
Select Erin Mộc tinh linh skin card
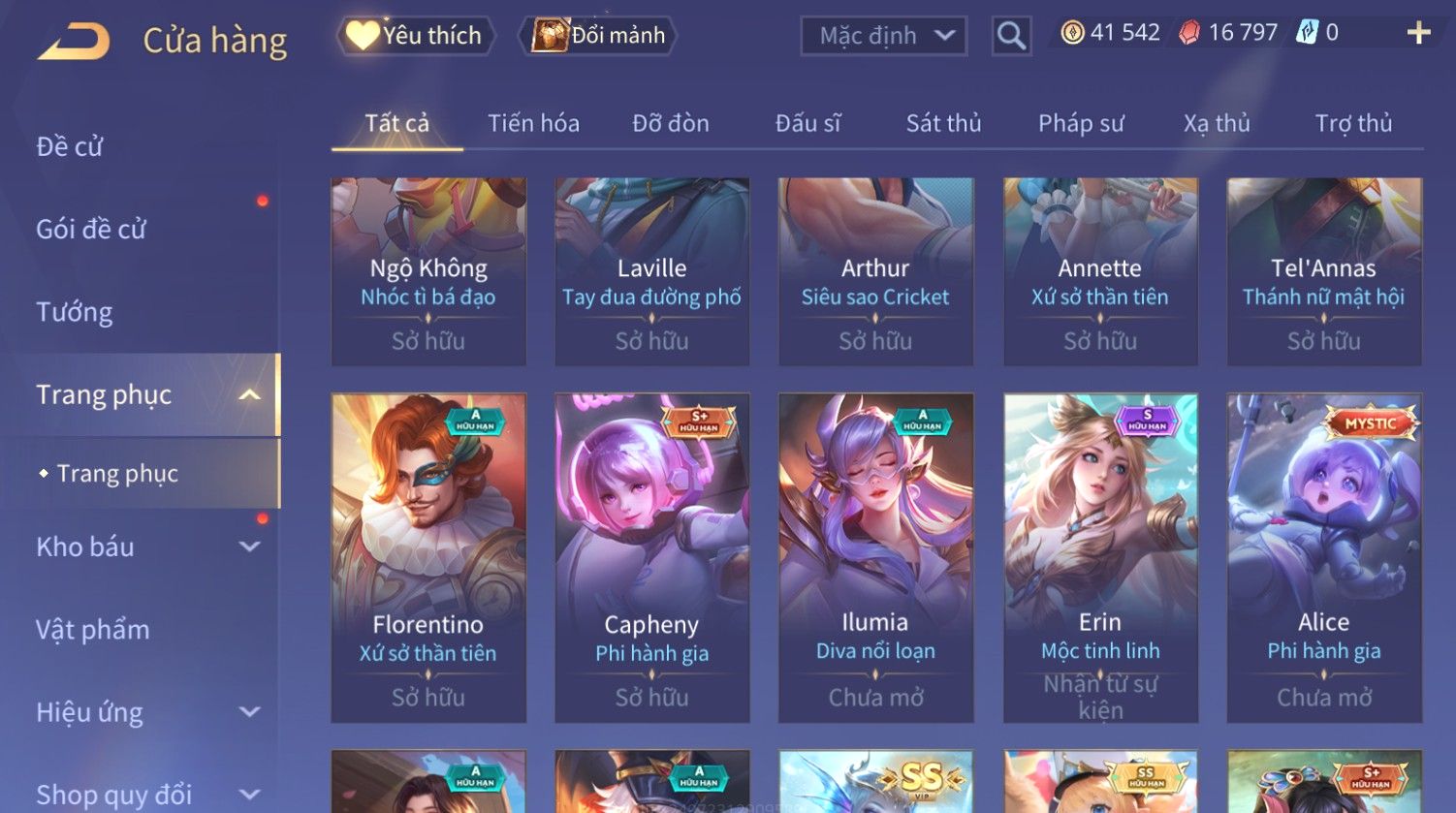click(x=1100, y=558)
